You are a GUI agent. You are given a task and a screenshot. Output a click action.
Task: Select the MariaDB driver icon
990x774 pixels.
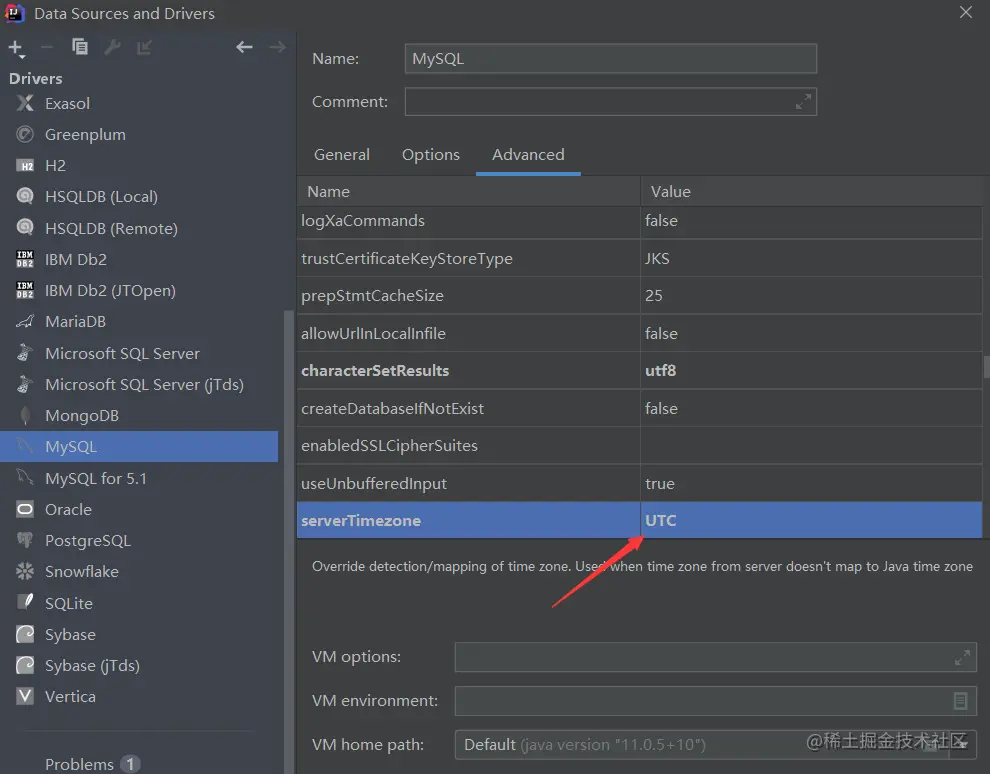(x=25, y=321)
